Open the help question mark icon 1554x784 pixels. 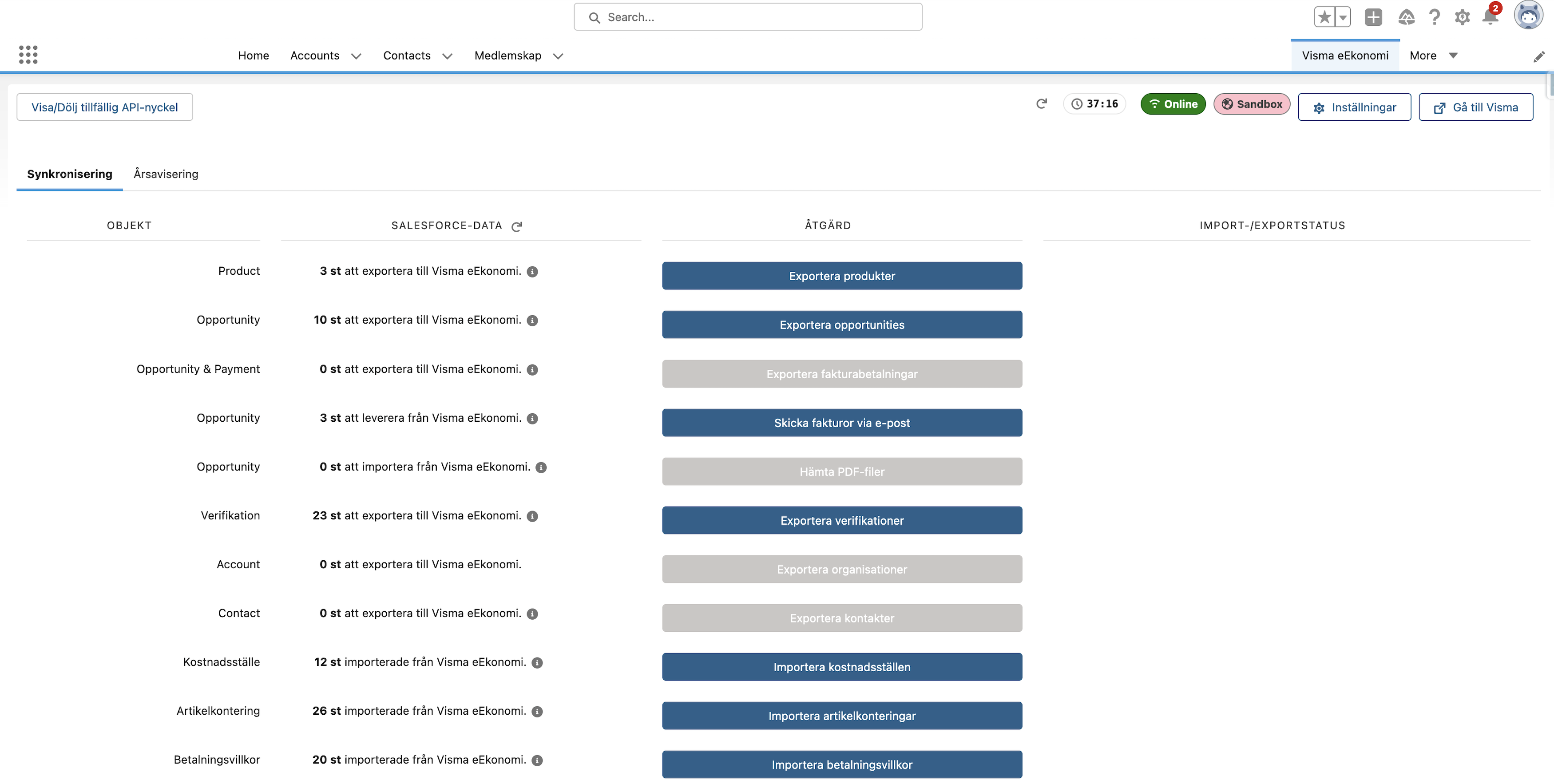click(x=1435, y=17)
